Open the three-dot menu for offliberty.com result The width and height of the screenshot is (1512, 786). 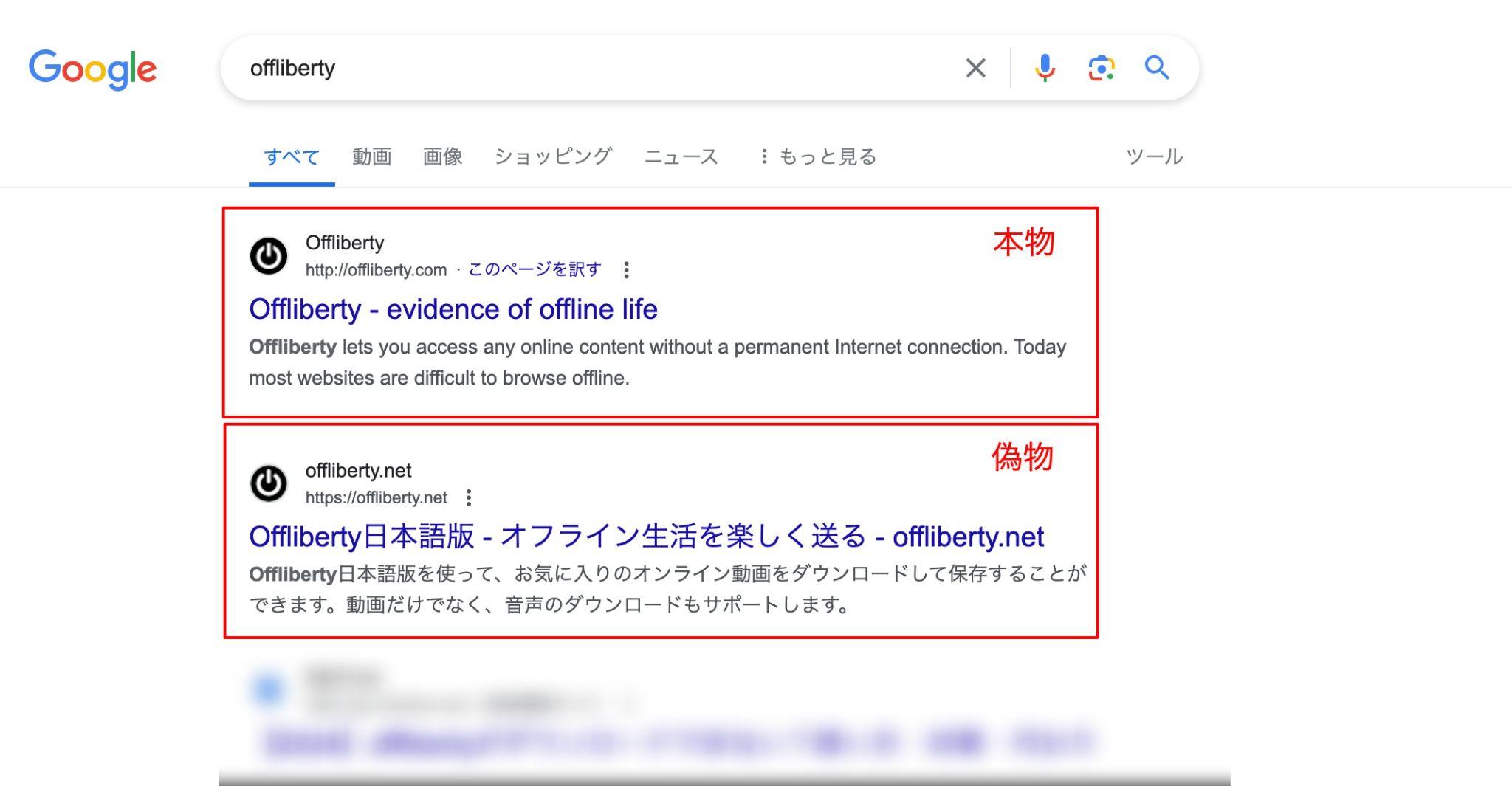pyautogui.click(x=626, y=270)
